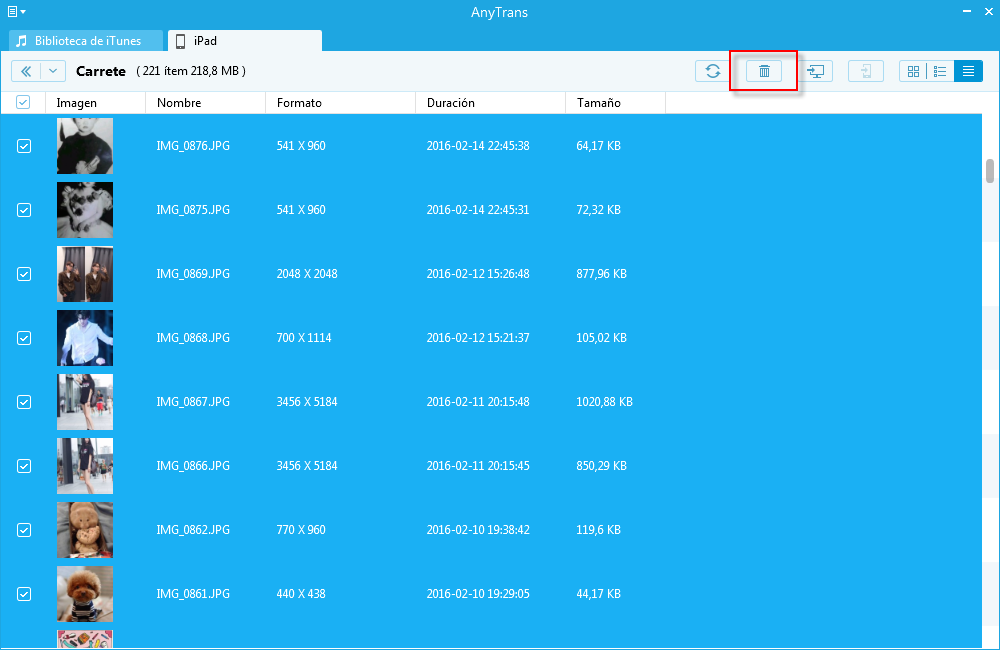Uncheck IMG_0866.JPG checkbox
The height and width of the screenshot is (650, 1000).
click(x=24, y=466)
